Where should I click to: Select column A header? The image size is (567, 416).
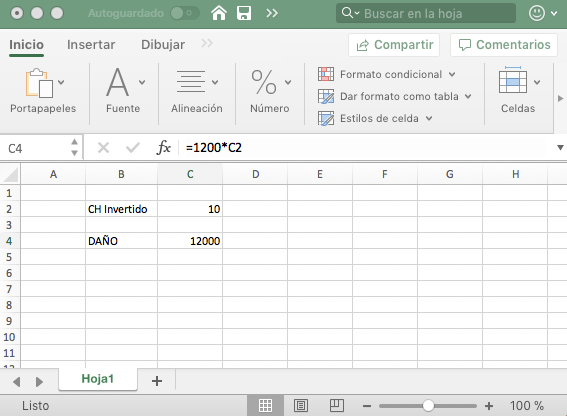tap(53, 174)
